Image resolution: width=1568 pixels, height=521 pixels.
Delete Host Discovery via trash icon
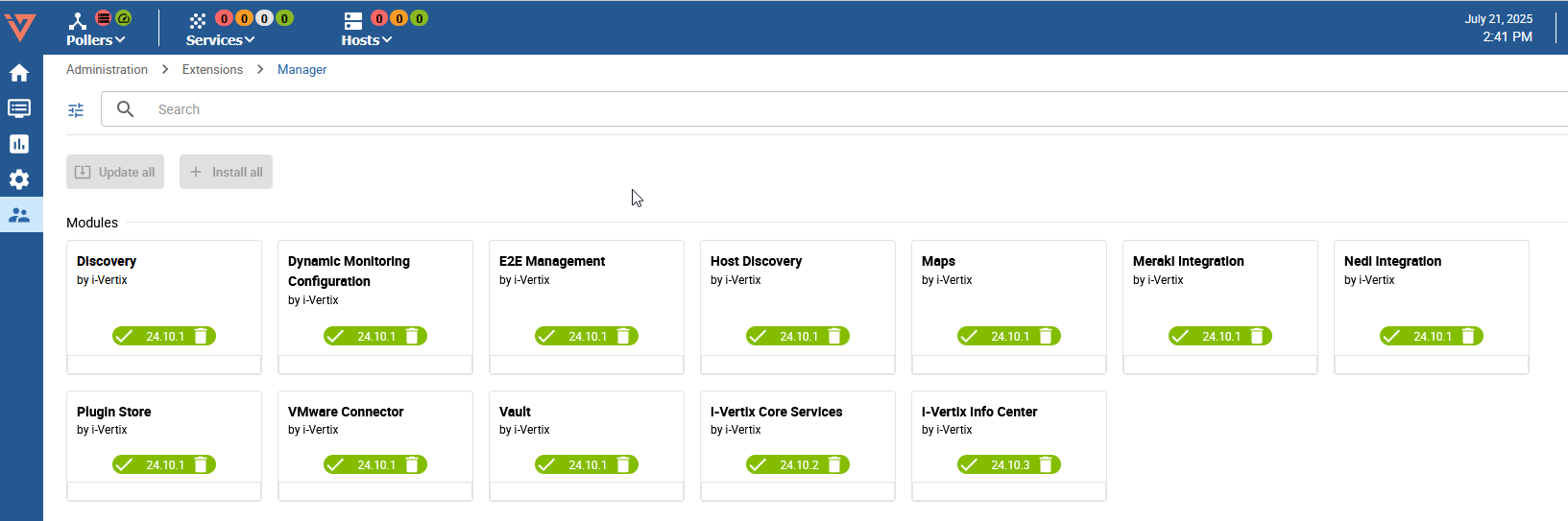tap(834, 336)
